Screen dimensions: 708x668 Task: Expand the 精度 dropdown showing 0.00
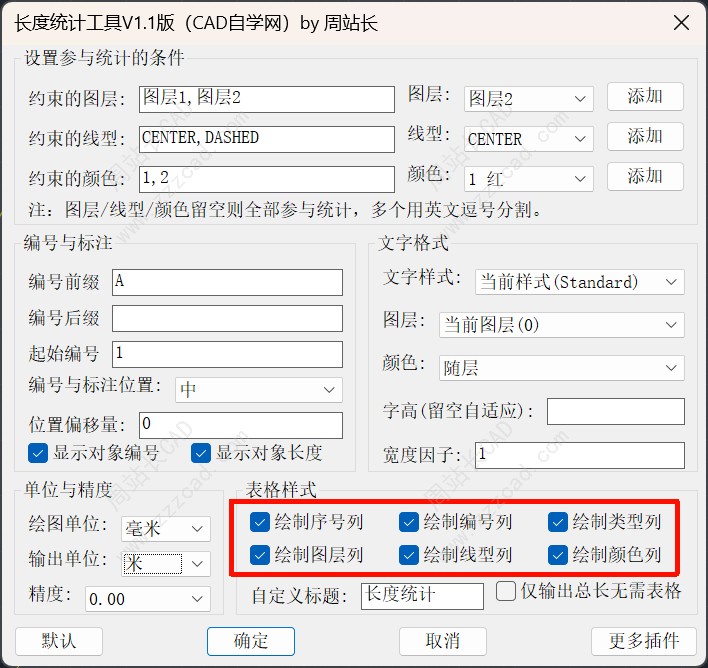147,599
